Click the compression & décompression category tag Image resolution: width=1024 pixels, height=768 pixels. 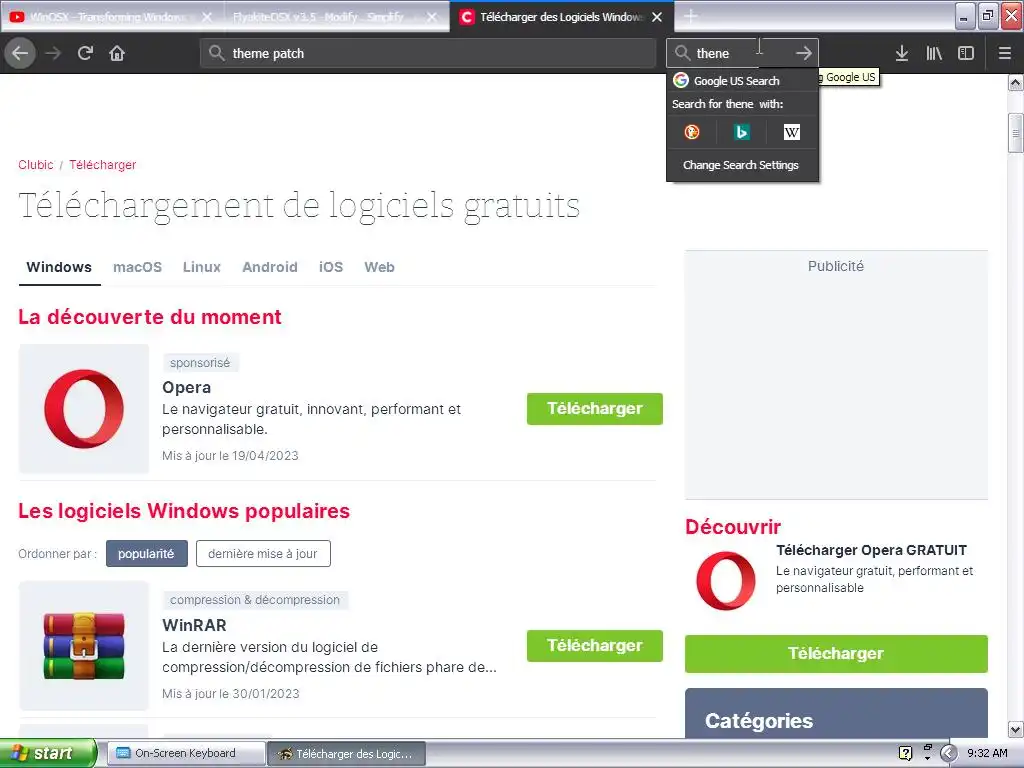click(x=255, y=600)
